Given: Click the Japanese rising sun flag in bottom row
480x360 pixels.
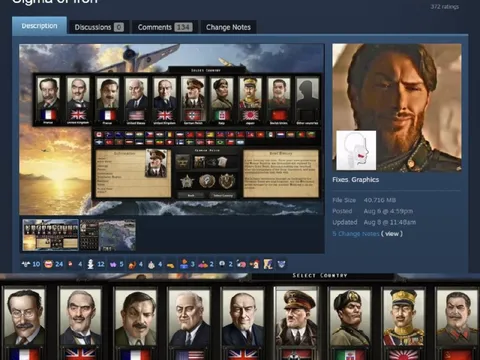Looking at the screenshot, I should click(x=403, y=354).
